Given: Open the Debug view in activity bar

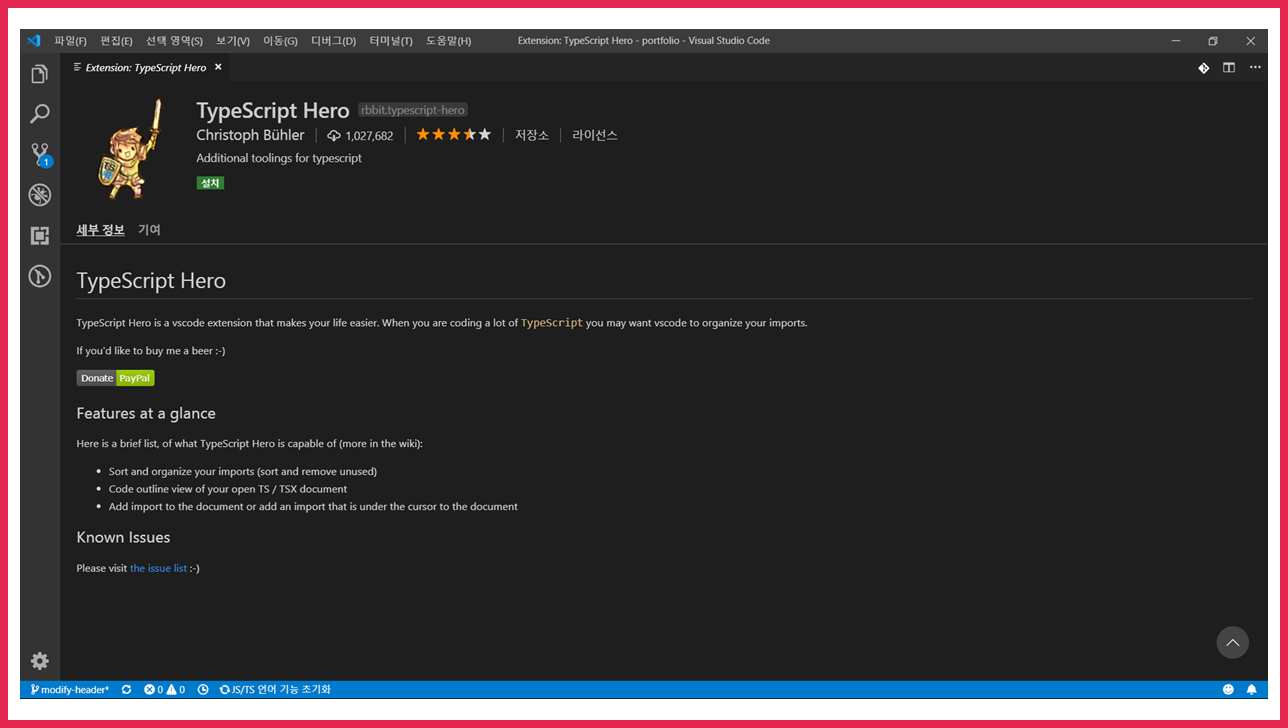Looking at the screenshot, I should [x=39, y=195].
